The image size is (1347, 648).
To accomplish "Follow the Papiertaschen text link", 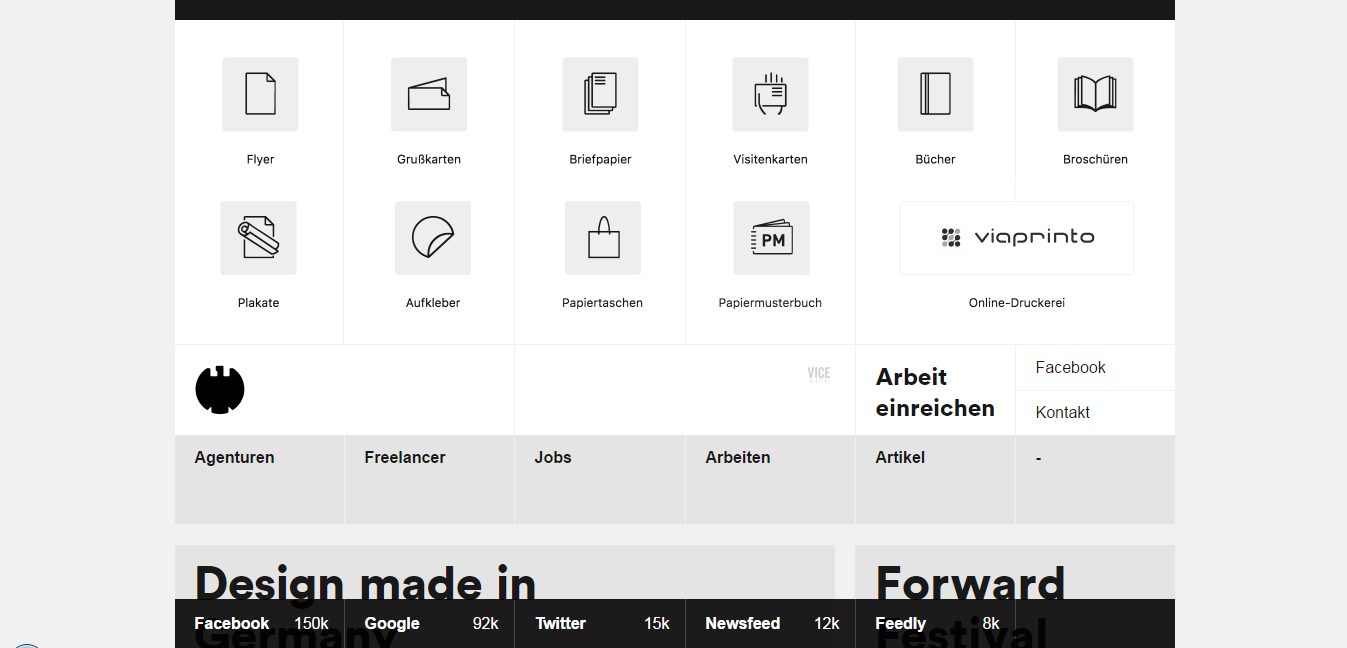I will (602, 303).
